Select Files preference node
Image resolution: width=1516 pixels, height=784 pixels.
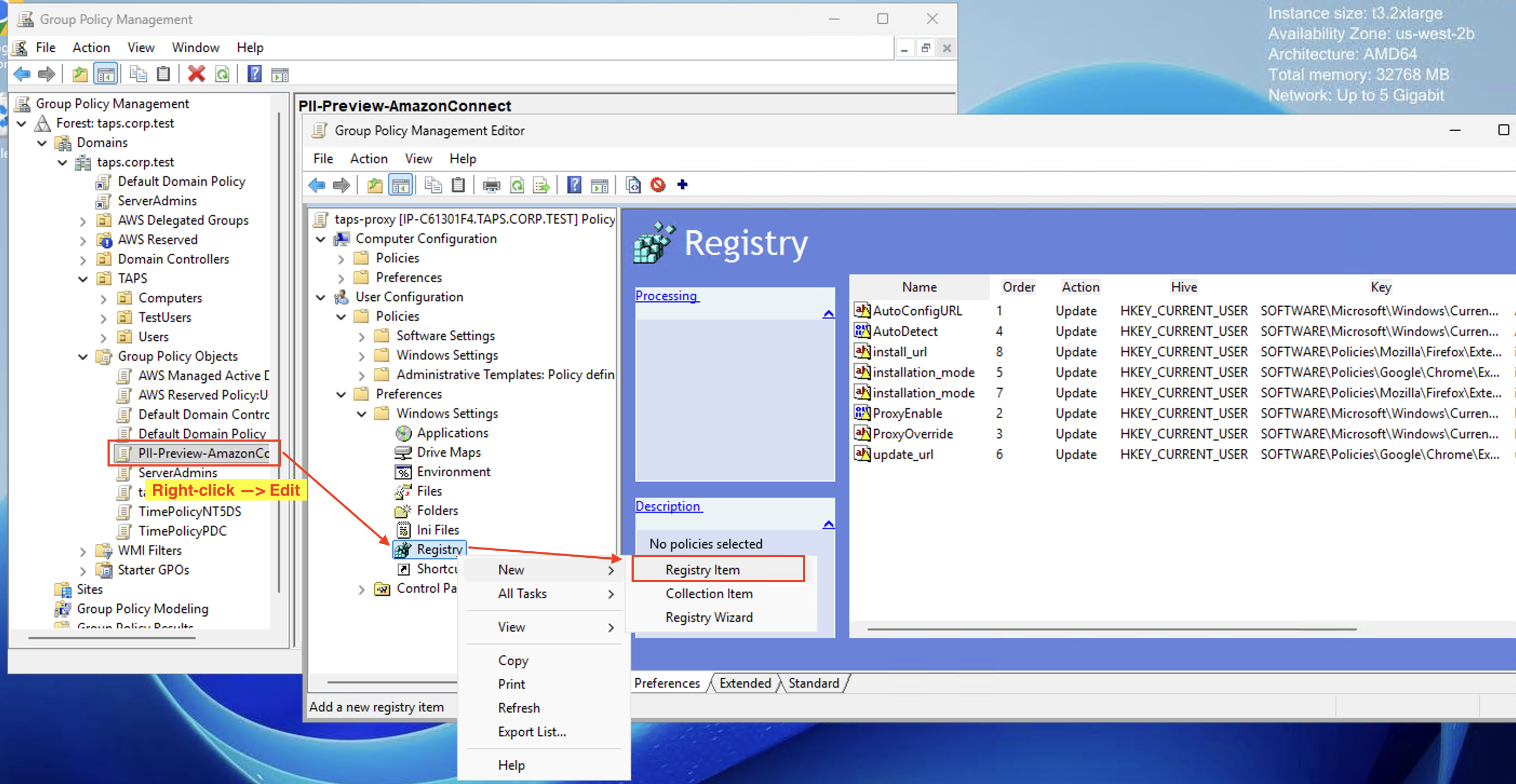[x=429, y=491]
